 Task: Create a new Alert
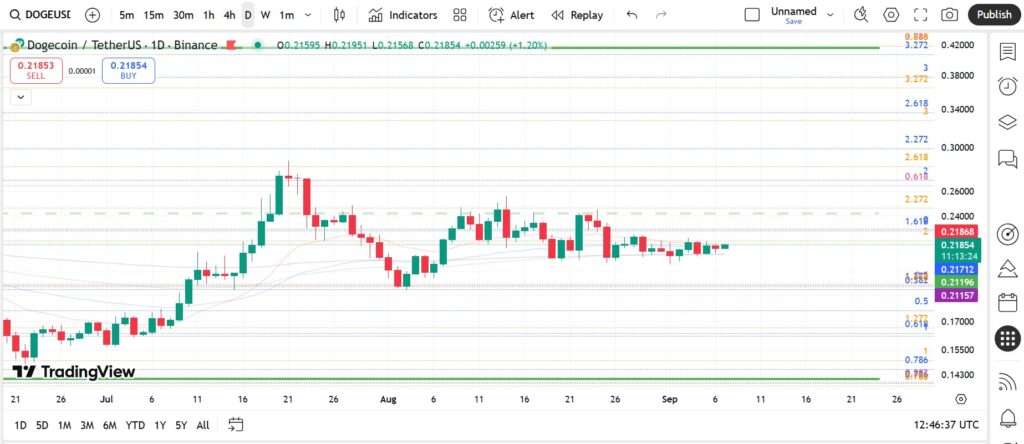point(511,14)
